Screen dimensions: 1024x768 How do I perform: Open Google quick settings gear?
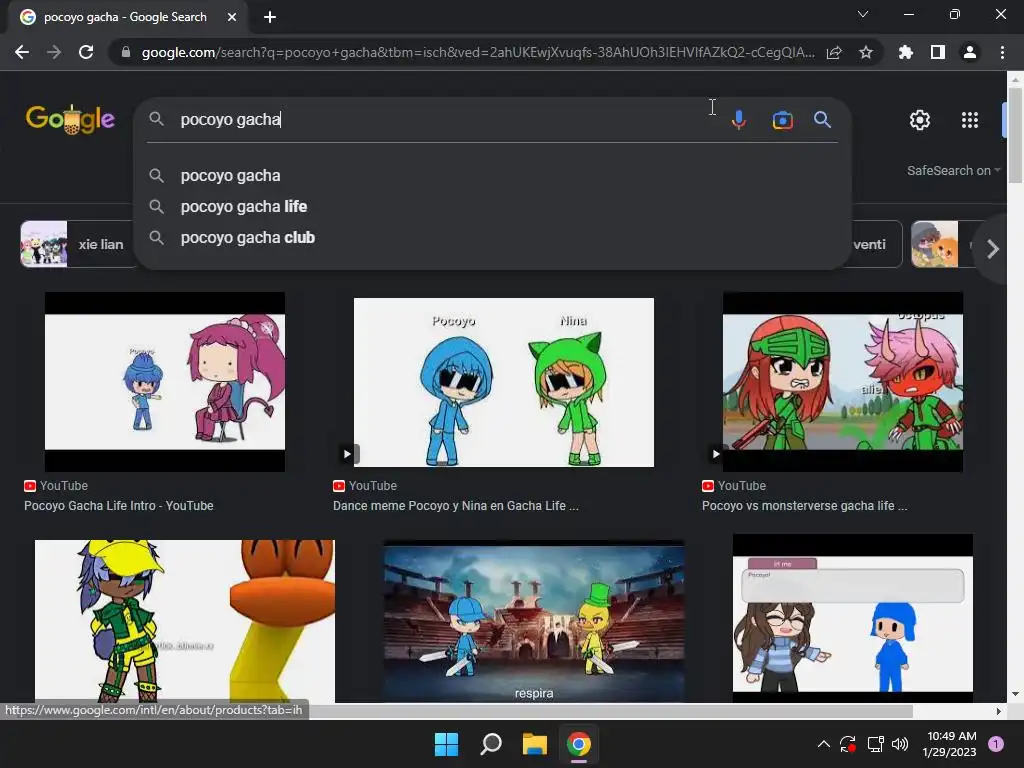pyautogui.click(x=920, y=120)
